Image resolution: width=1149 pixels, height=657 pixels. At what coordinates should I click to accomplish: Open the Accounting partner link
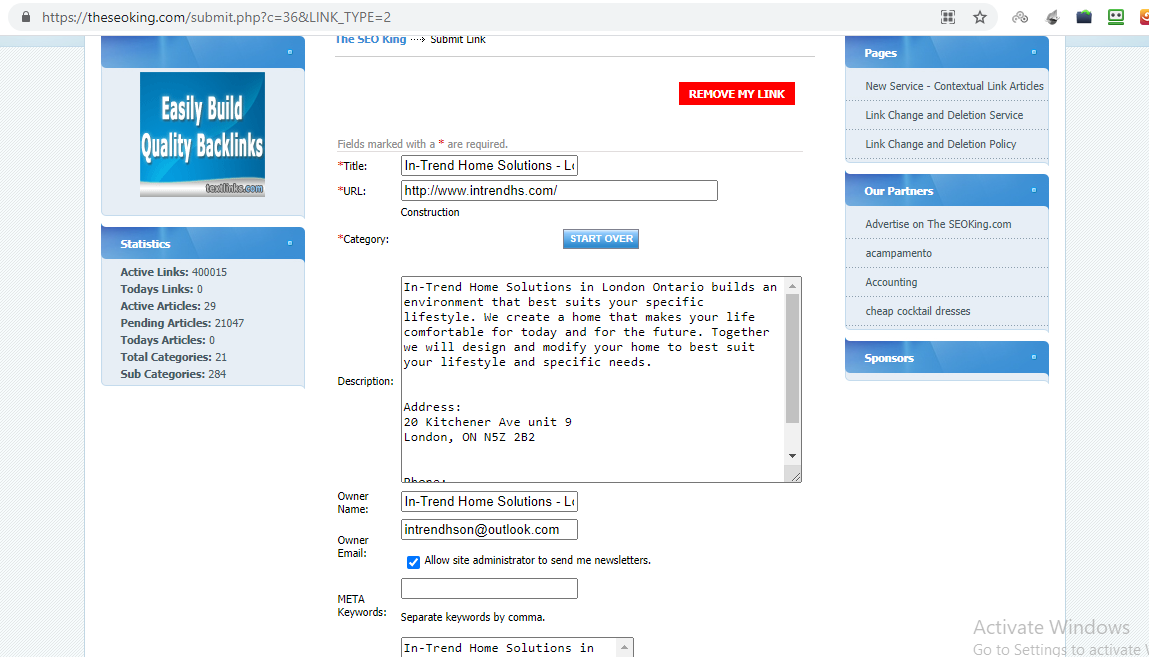891,282
